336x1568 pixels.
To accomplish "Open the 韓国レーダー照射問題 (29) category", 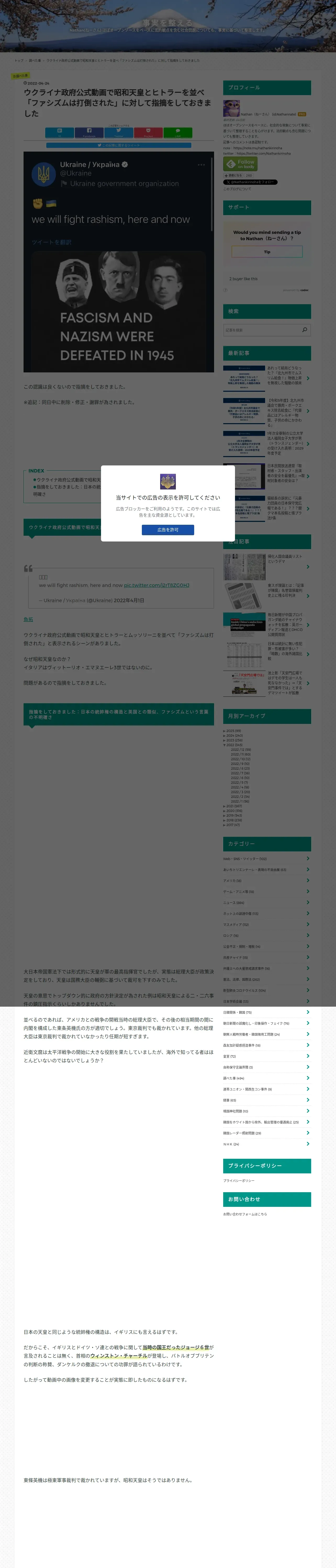I will [x=242, y=1133].
